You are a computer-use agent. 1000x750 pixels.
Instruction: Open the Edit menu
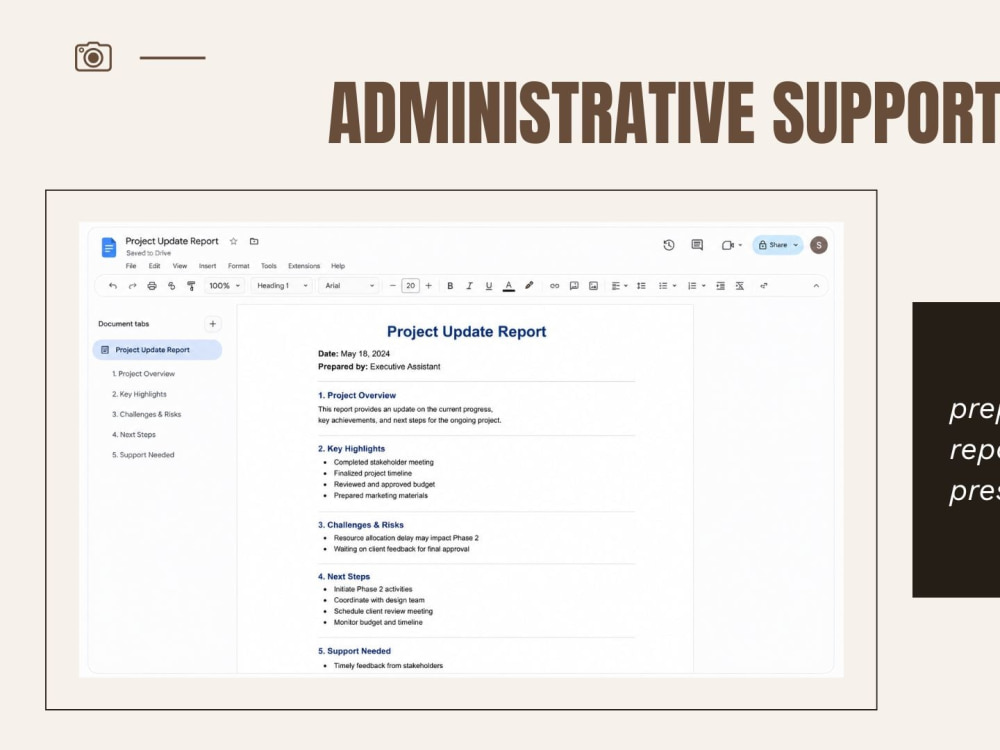pyautogui.click(x=154, y=266)
